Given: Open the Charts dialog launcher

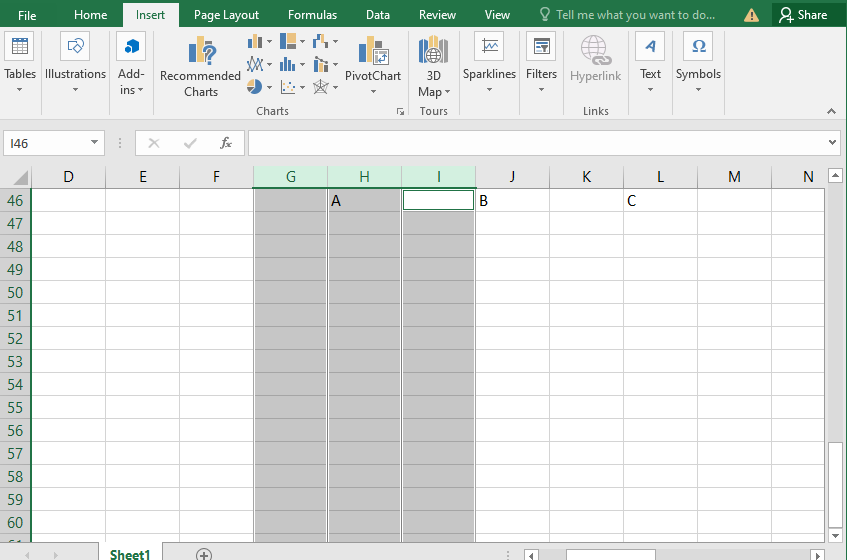Looking at the screenshot, I should (x=400, y=111).
